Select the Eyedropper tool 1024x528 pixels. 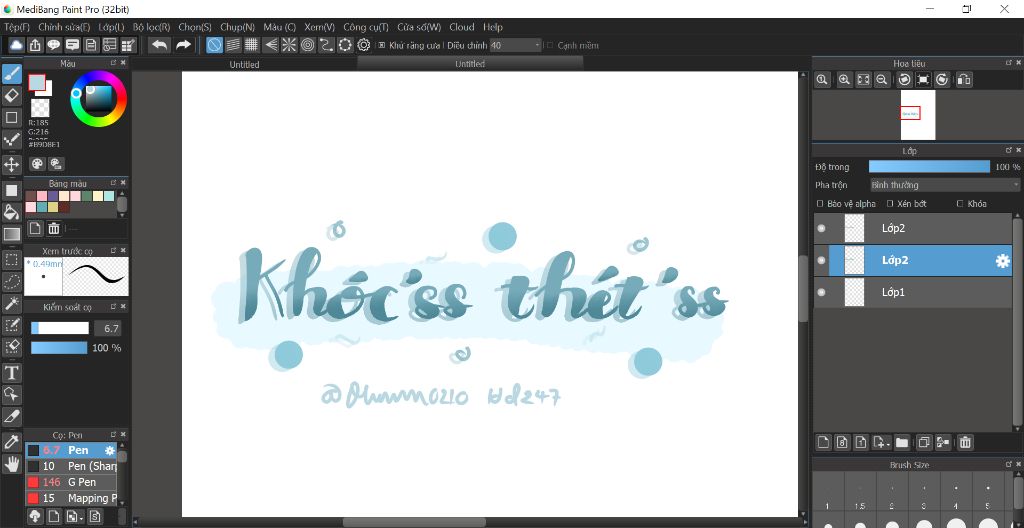point(12,442)
